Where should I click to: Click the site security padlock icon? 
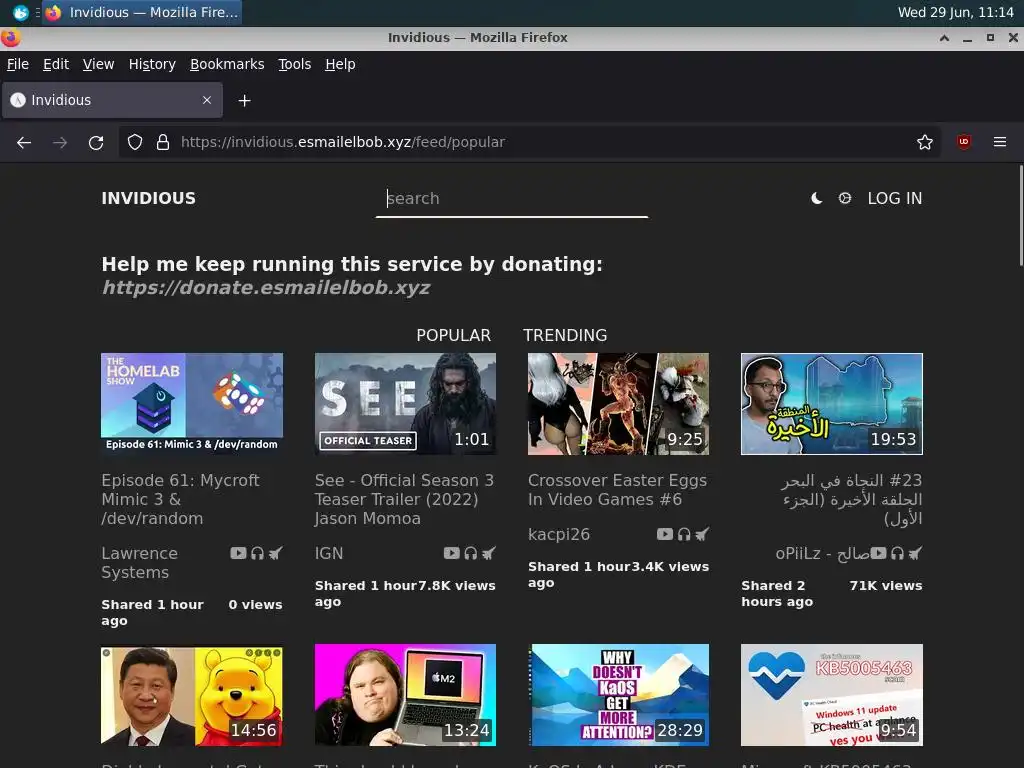[x=163, y=142]
